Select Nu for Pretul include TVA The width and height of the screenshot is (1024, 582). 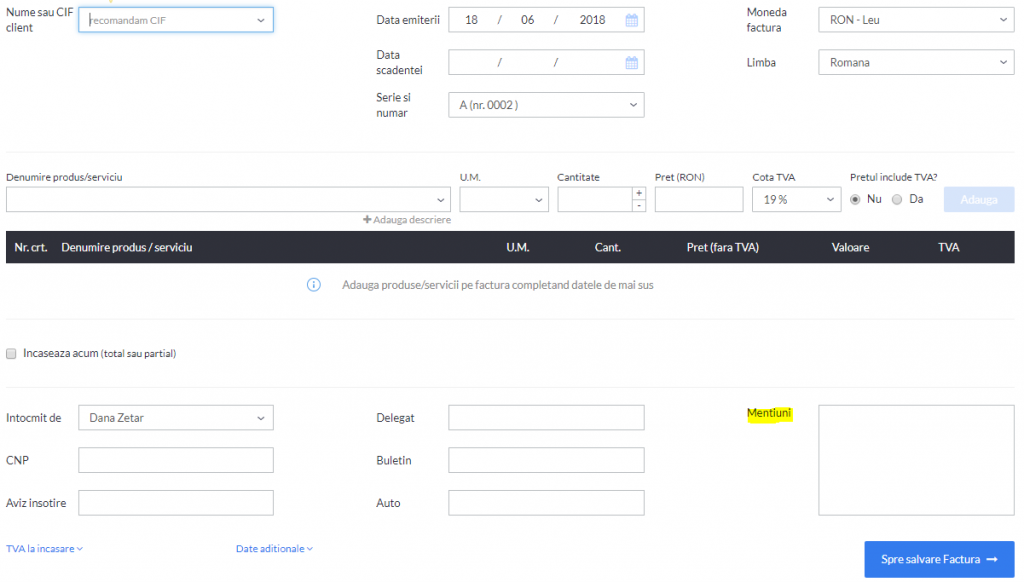(x=855, y=199)
